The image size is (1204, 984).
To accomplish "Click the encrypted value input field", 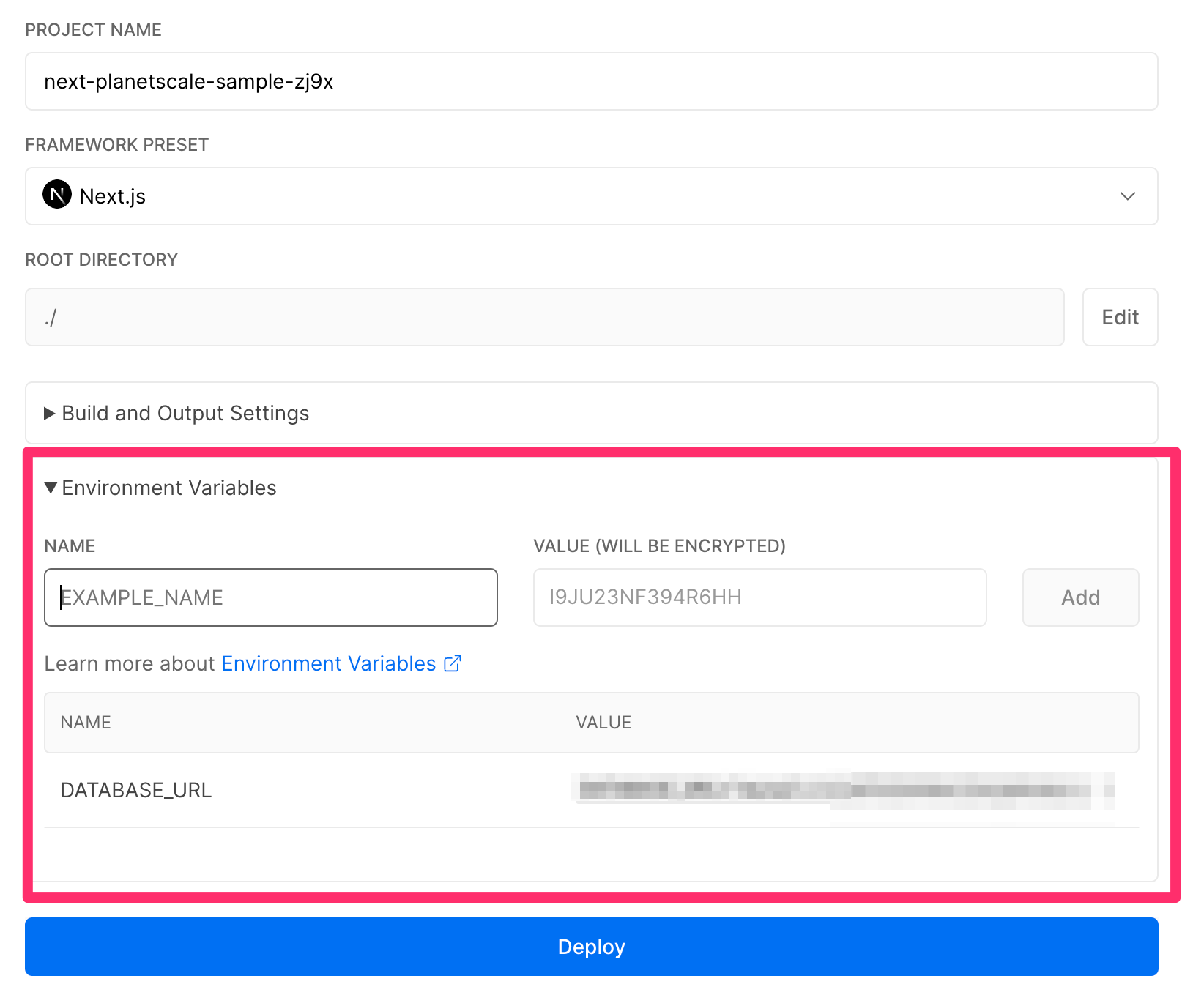I will [759, 597].
